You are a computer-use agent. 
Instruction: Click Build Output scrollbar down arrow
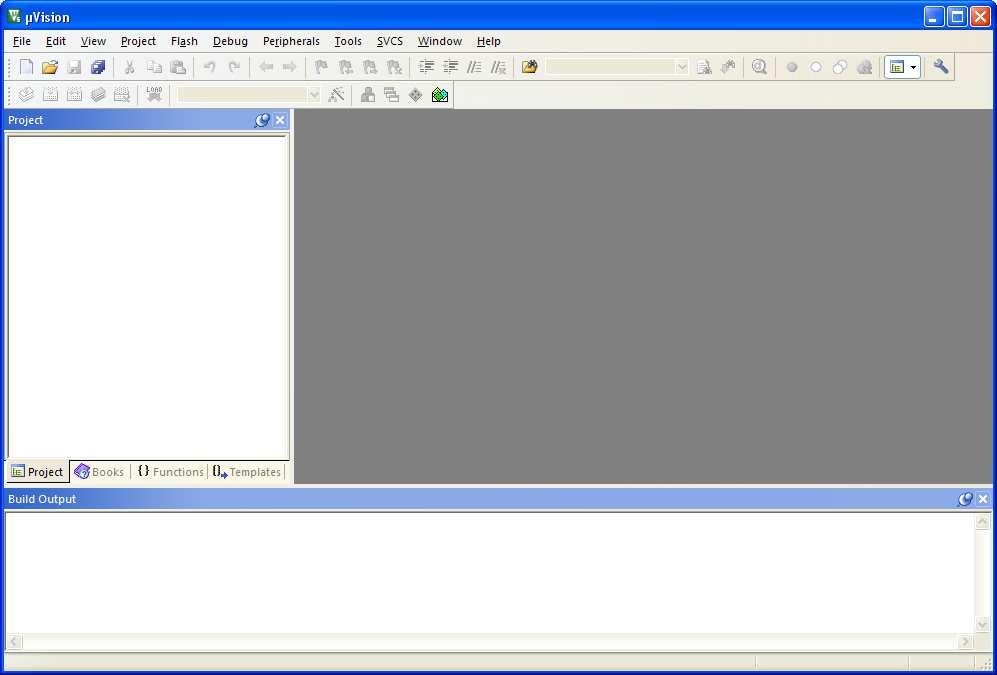tap(982, 625)
